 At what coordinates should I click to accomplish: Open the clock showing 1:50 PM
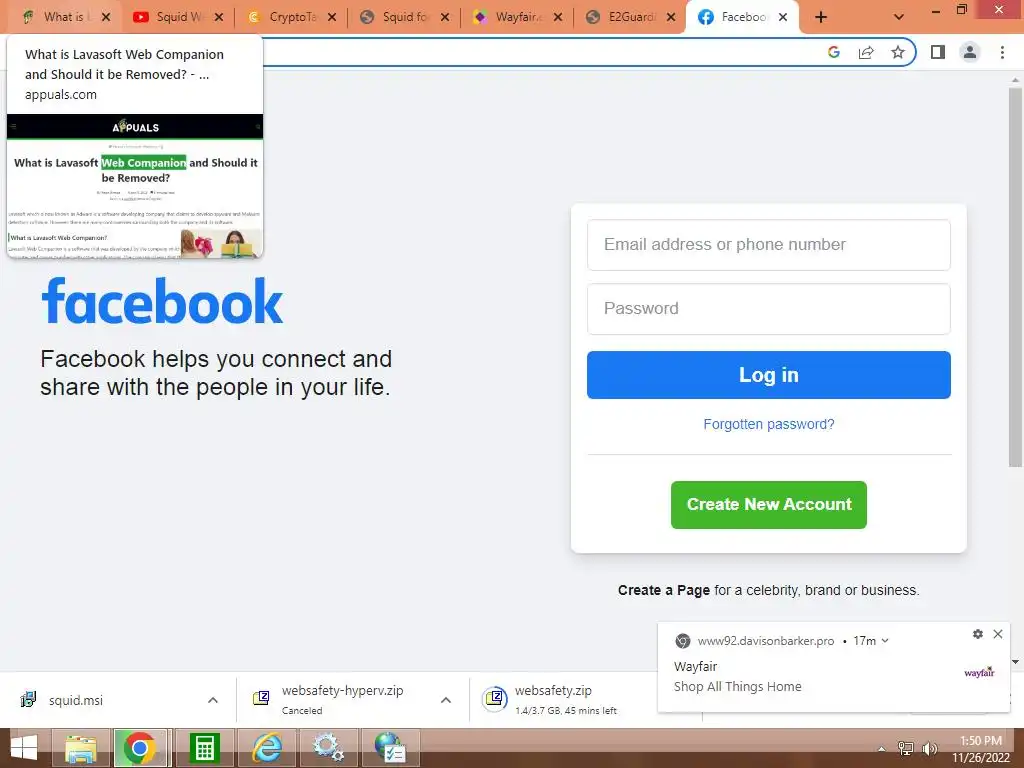981,749
